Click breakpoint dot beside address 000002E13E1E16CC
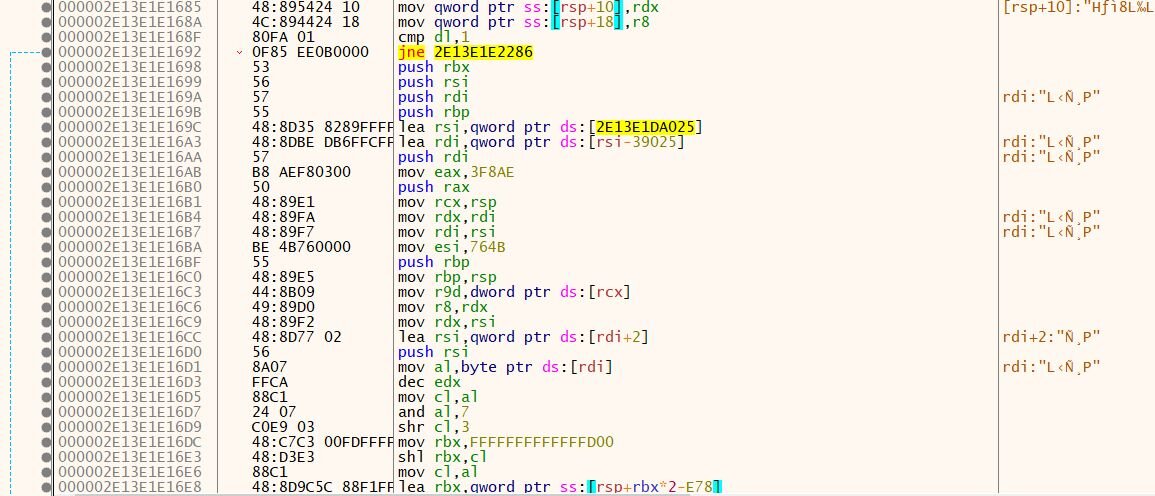Viewport: 1155px width, 496px height. click(x=47, y=337)
